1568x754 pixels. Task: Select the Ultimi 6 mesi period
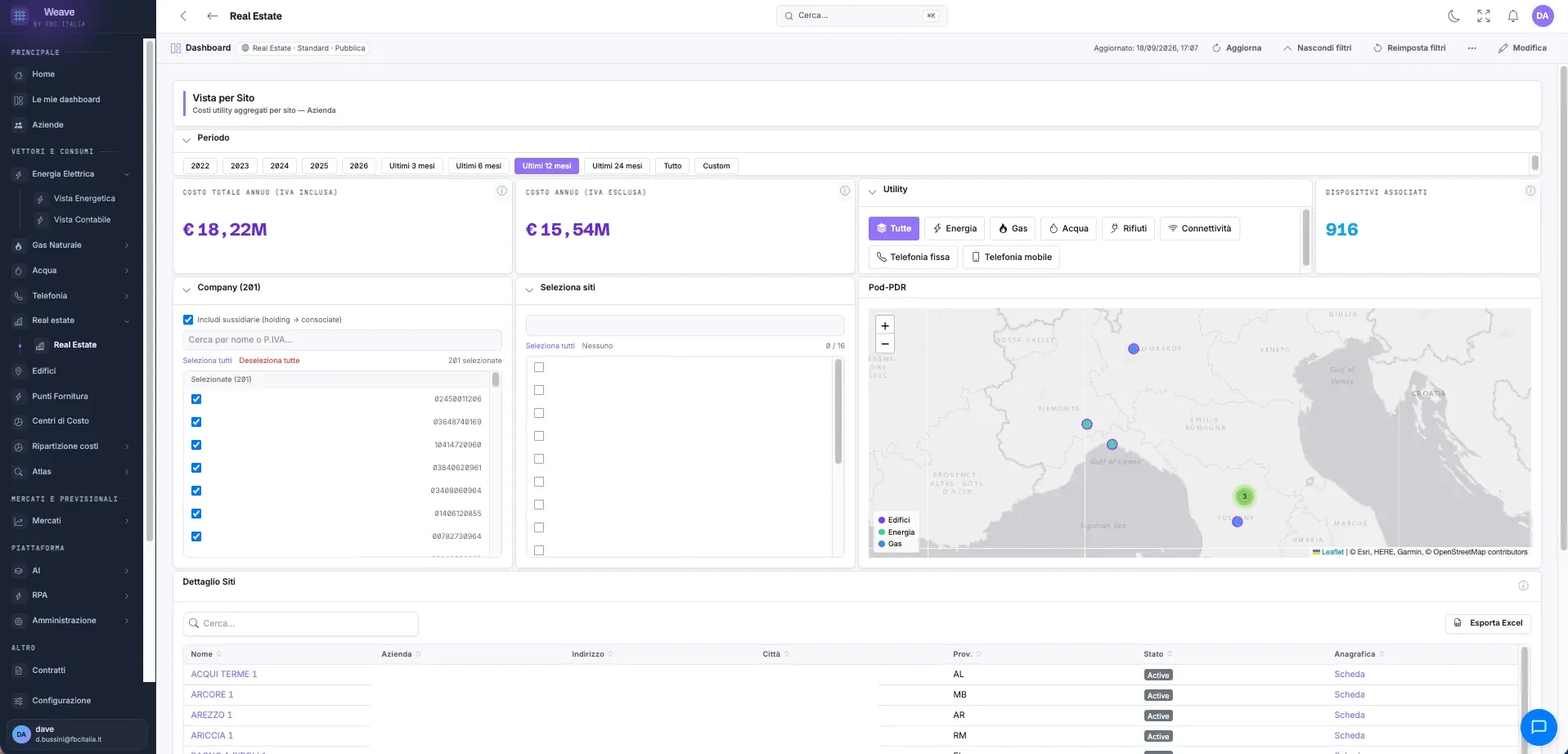pyautogui.click(x=478, y=166)
